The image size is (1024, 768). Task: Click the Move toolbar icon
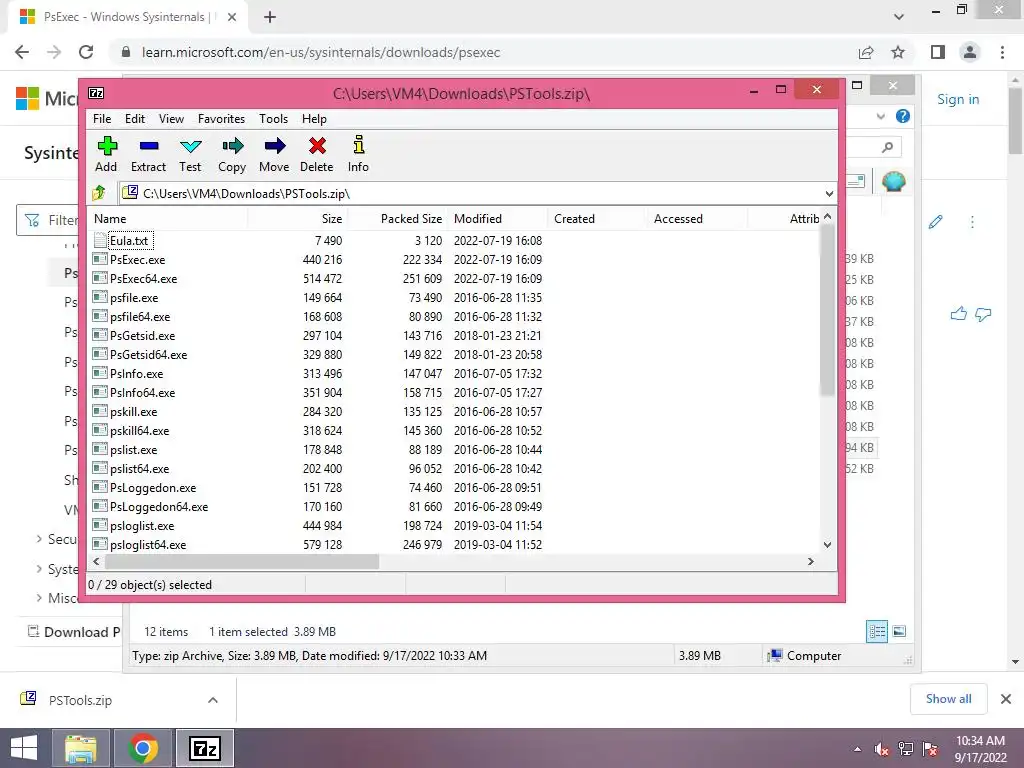[275, 146]
